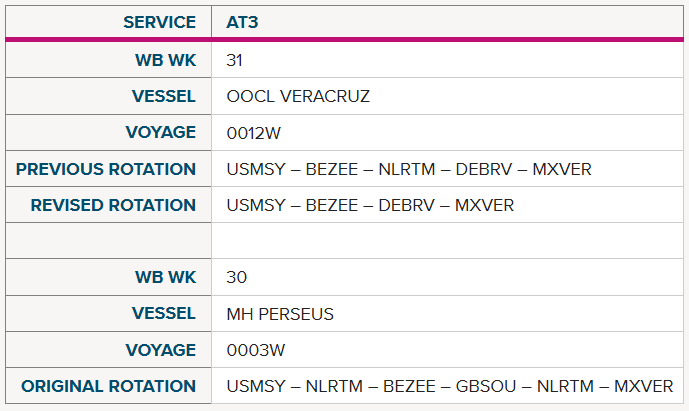
Task: Click the VESSEL label beside OOCL VERACRUZ
Action: click(x=164, y=96)
